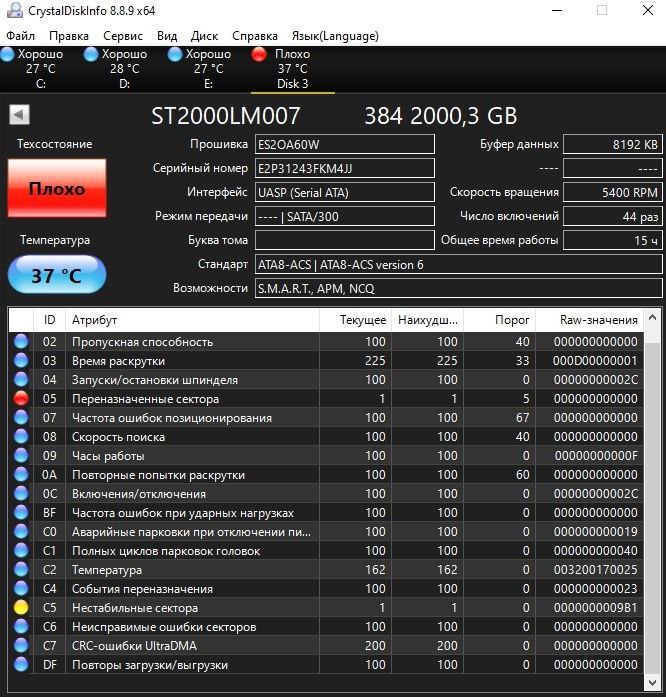Click the scroll down arrow of attribute list

click(652, 682)
